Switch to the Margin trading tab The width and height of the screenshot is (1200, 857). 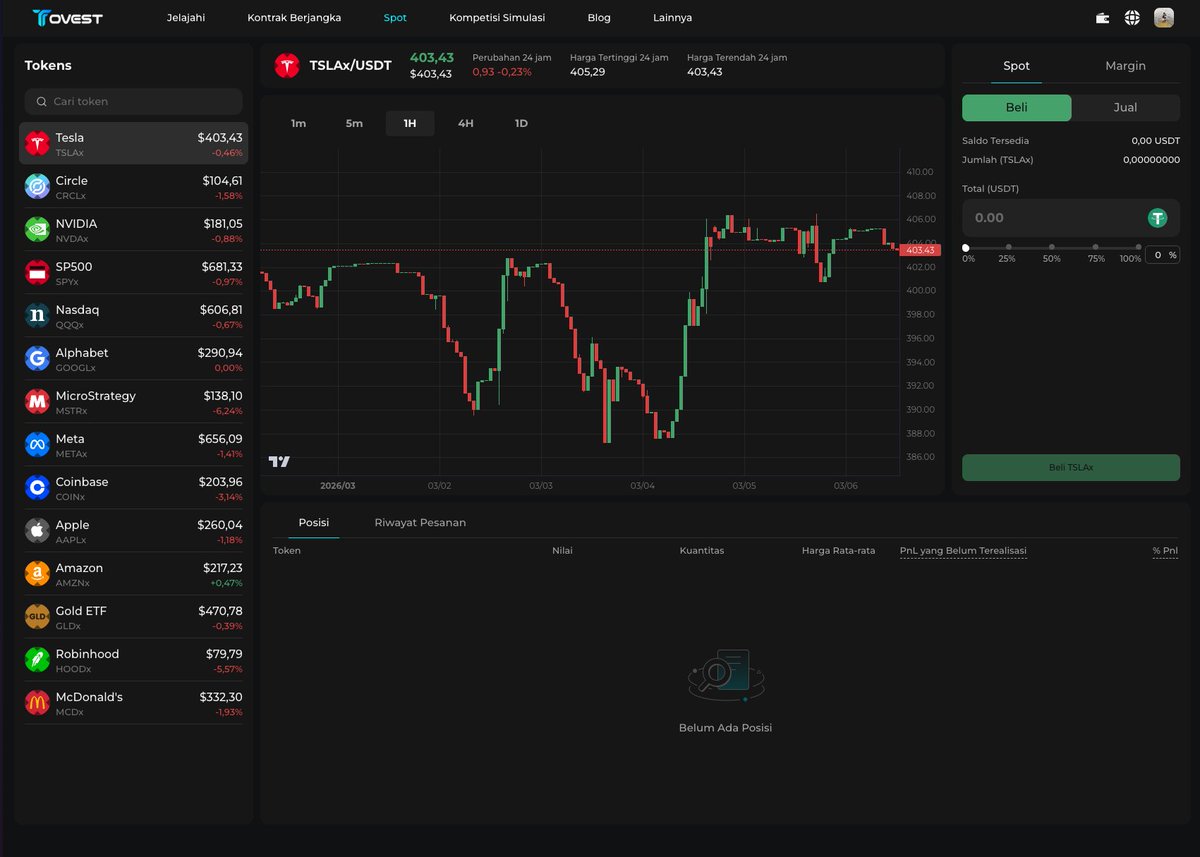[1125, 66]
